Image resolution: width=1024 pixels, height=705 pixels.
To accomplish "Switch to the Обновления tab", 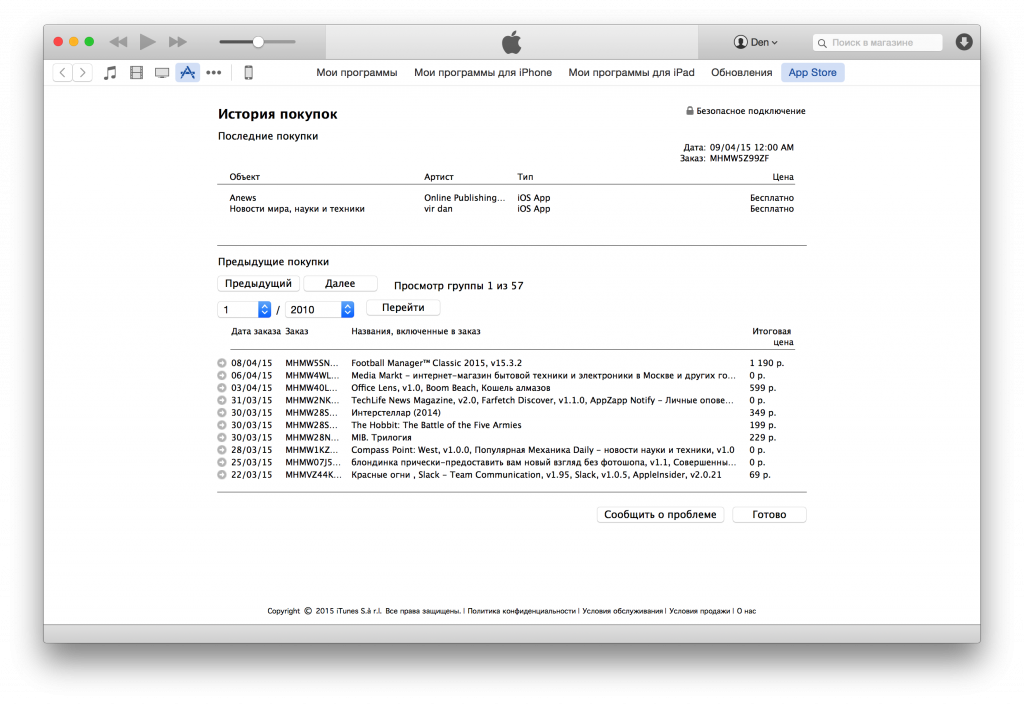I will tap(741, 72).
